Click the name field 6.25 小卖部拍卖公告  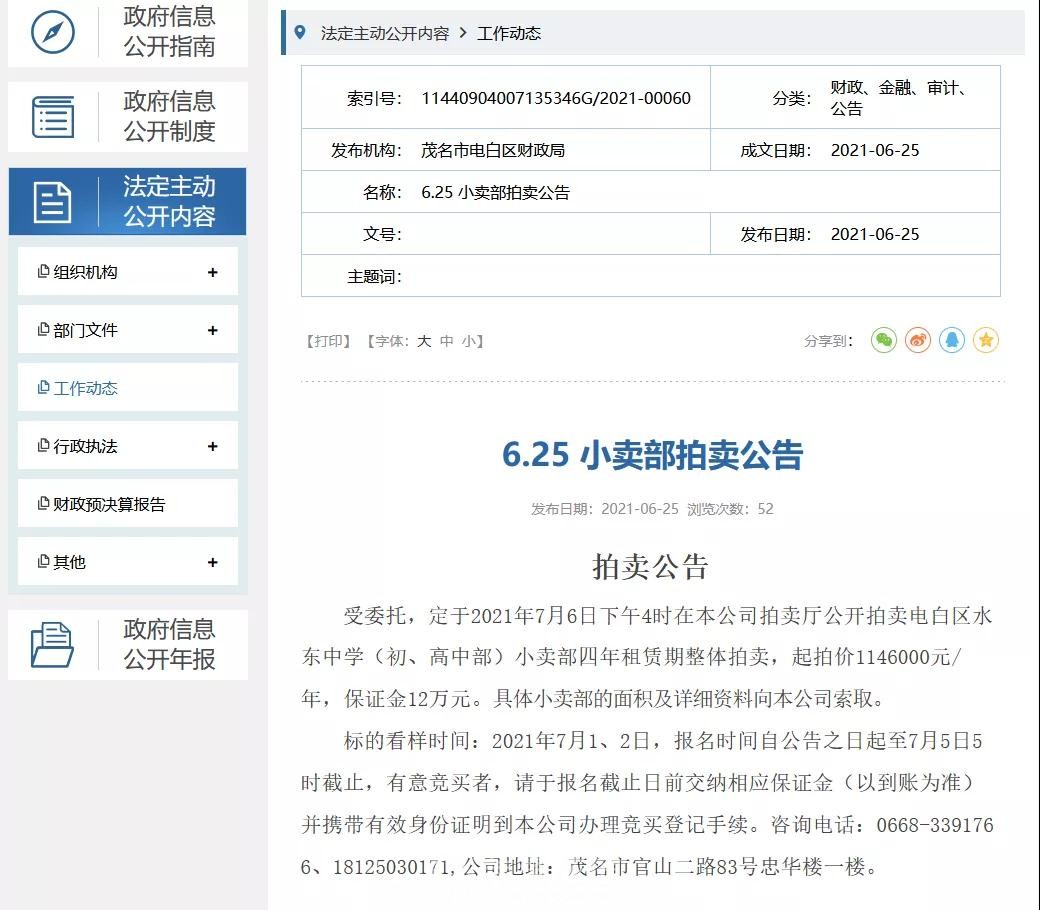(495, 192)
